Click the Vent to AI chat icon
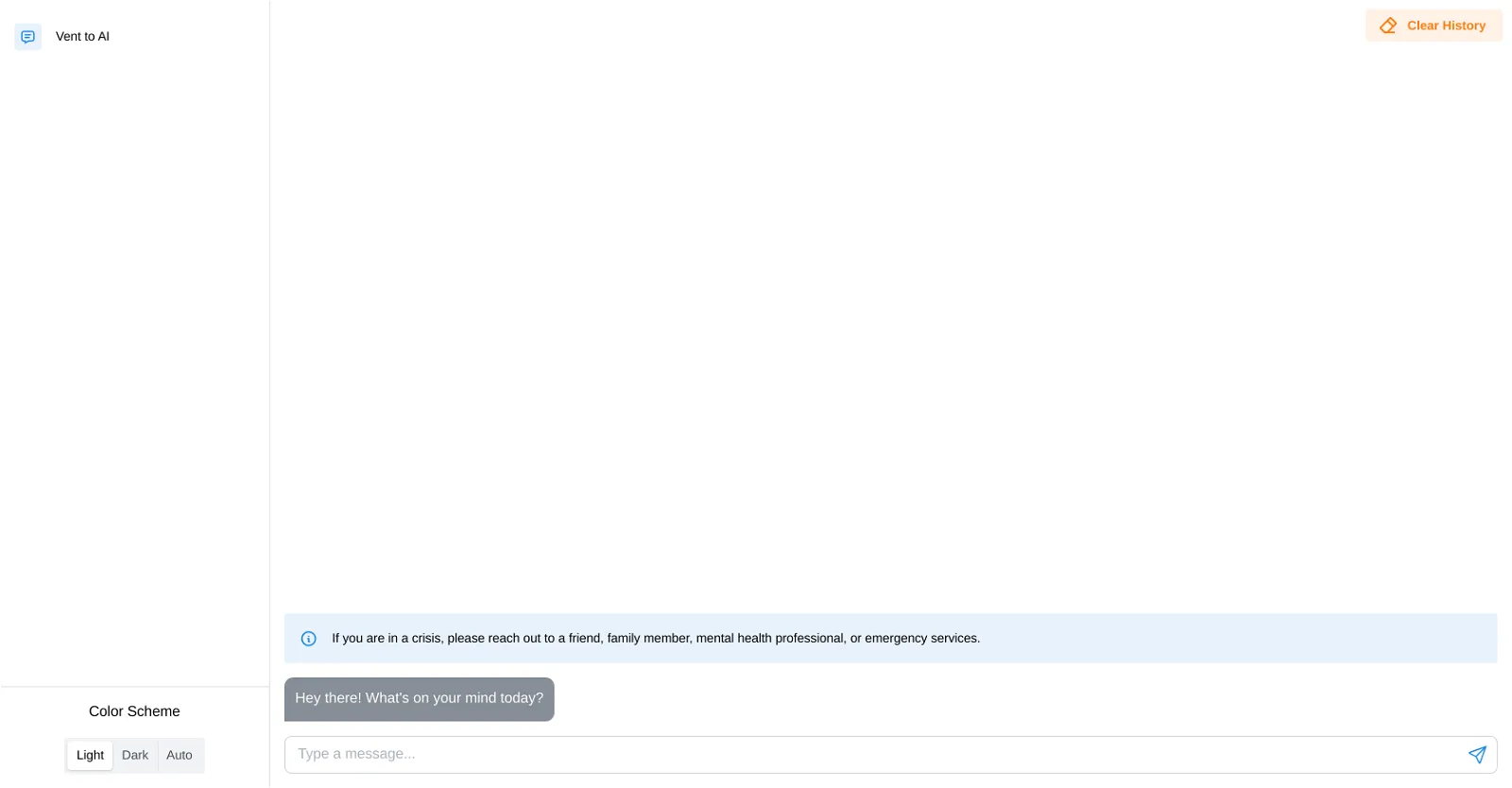 click(x=27, y=37)
